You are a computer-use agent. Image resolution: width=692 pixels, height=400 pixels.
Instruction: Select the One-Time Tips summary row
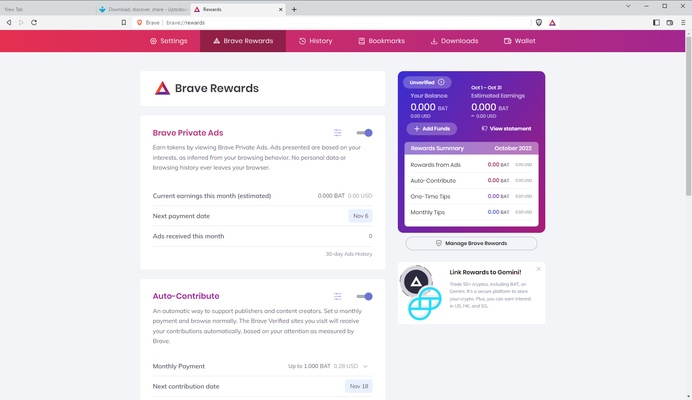click(x=471, y=196)
